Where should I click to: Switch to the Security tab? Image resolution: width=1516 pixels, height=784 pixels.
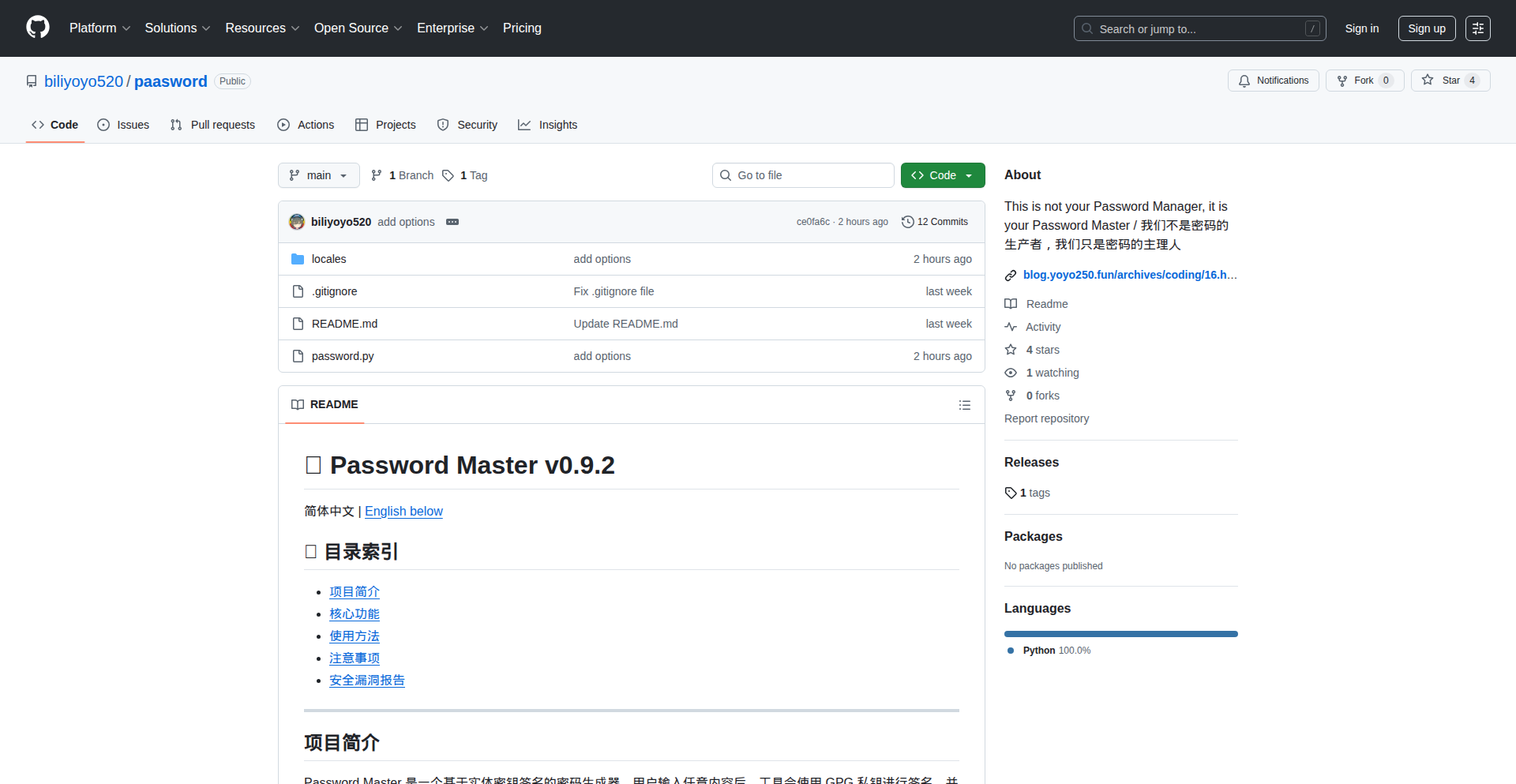pyautogui.click(x=467, y=125)
